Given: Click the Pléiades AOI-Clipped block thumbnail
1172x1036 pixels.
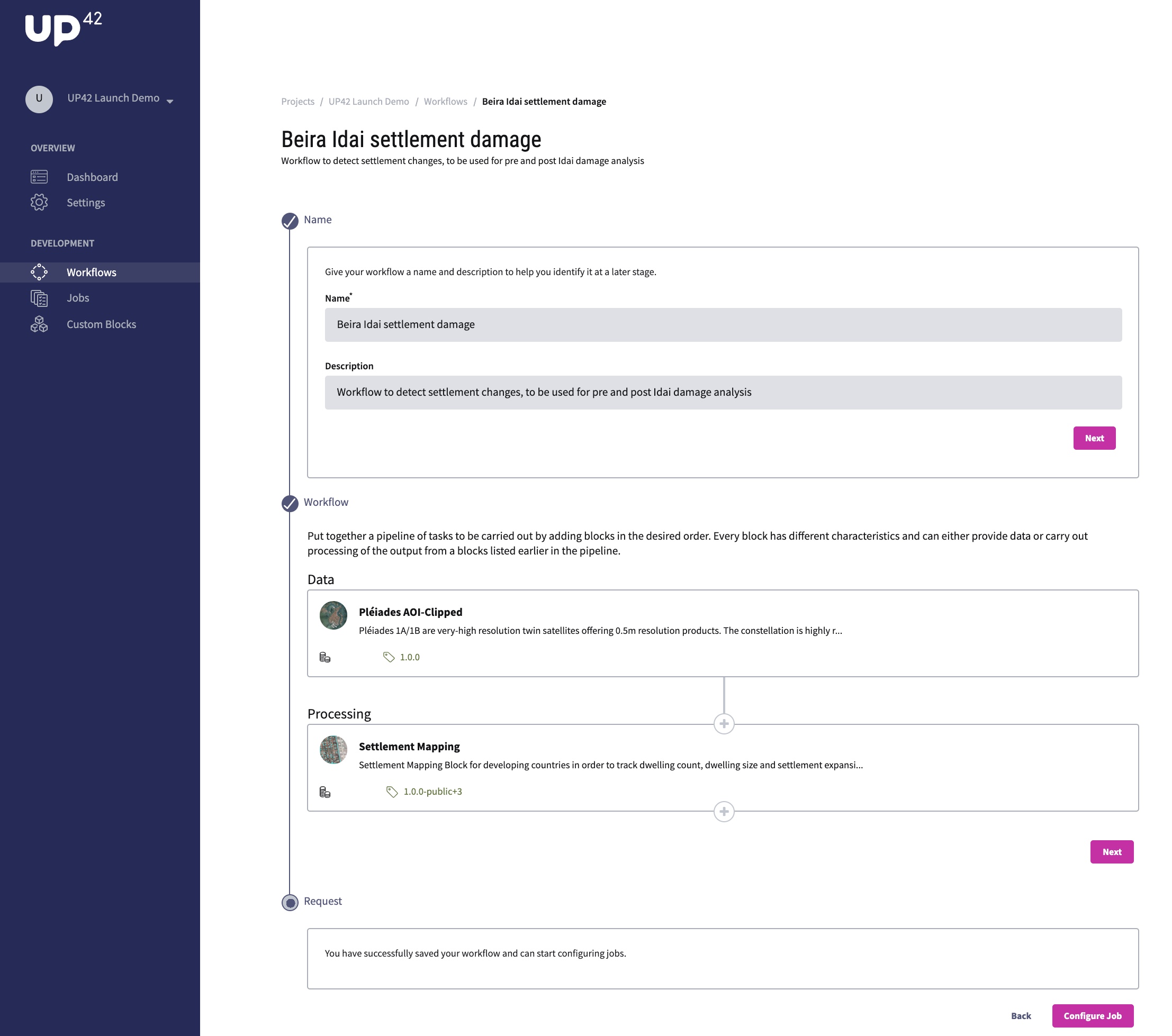Looking at the screenshot, I should (x=333, y=615).
